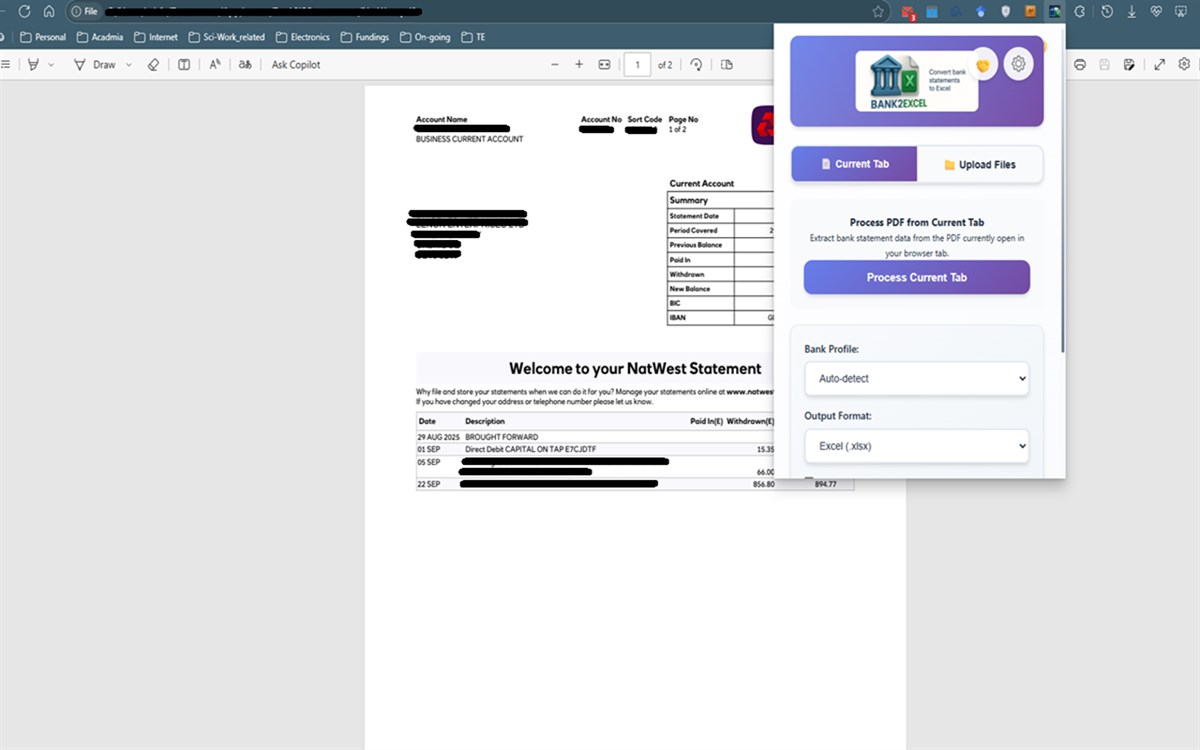Open the Personal bookmarks folder
This screenshot has width=1200, height=750.
tap(43, 37)
